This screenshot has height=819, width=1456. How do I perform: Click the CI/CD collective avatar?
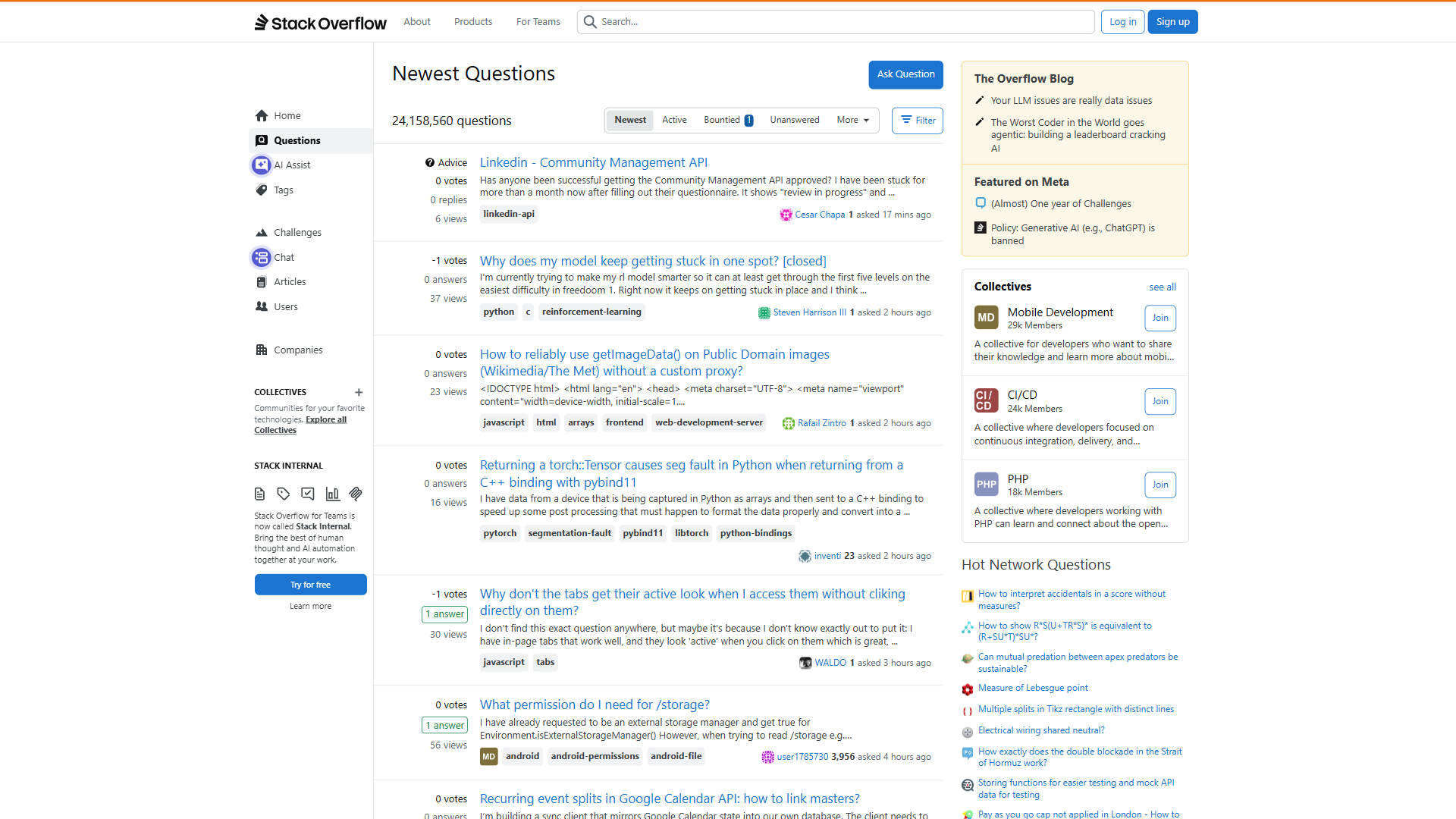(987, 400)
